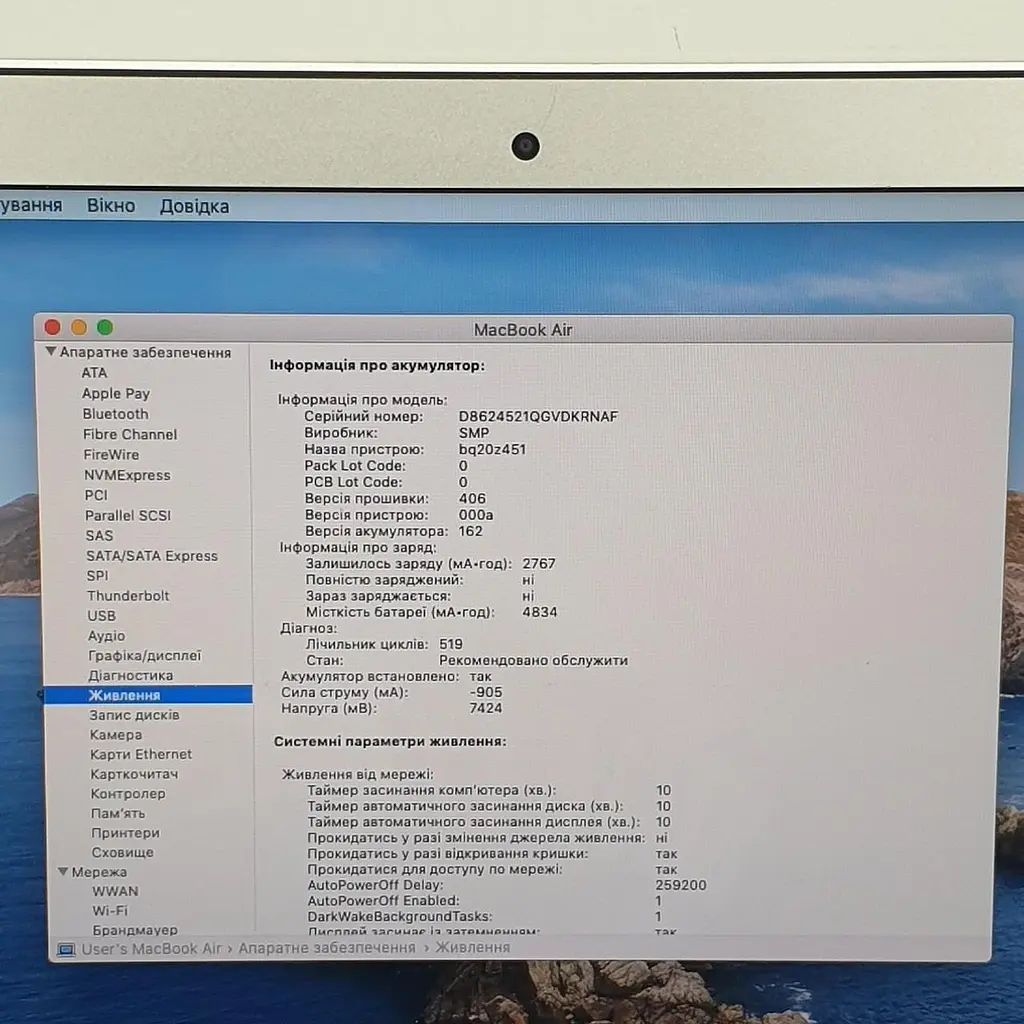The image size is (1024, 1024).
Task: Select Камера in the sidebar
Action: pos(116,734)
